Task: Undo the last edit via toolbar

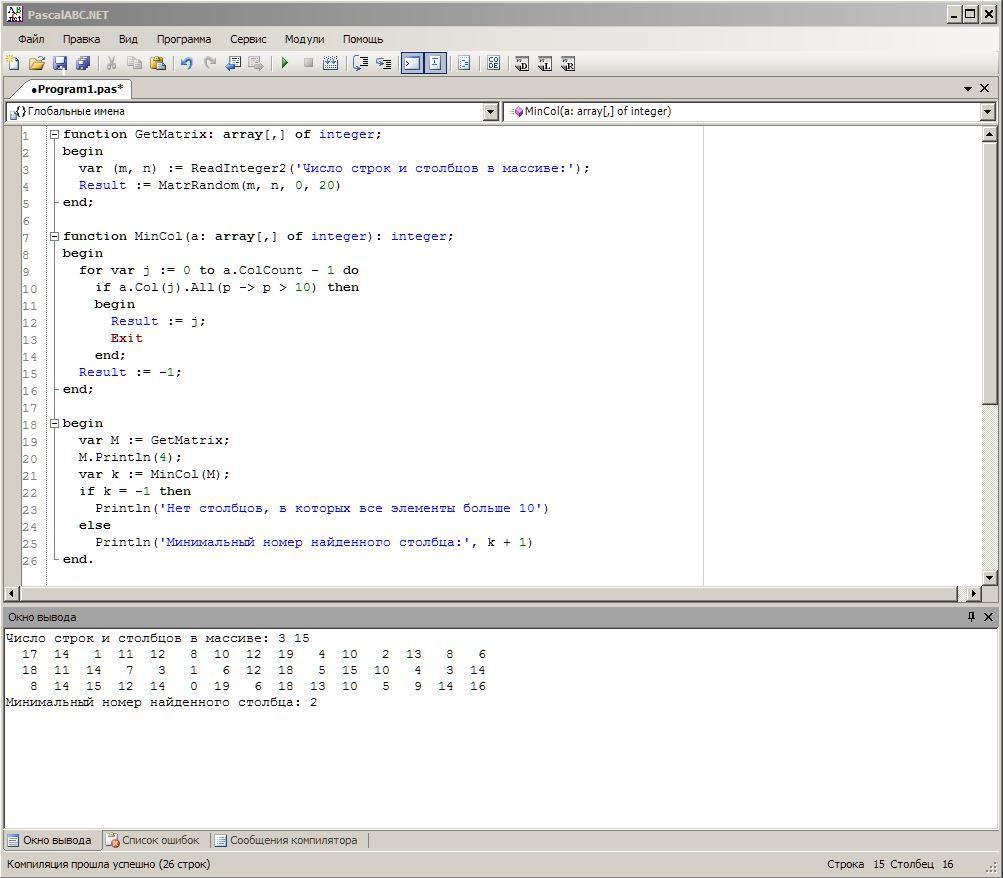Action: point(186,63)
